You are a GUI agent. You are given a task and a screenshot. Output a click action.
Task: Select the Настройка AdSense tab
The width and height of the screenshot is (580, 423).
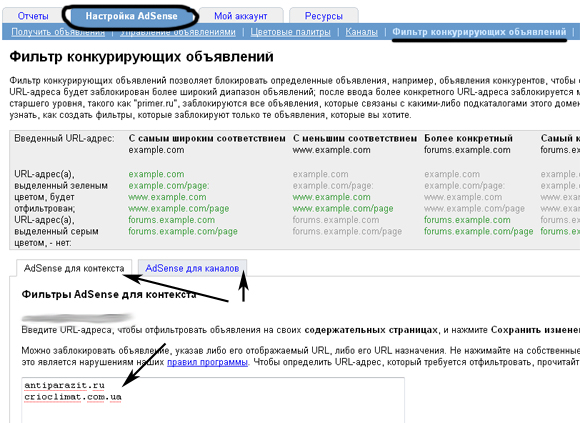pos(131,16)
